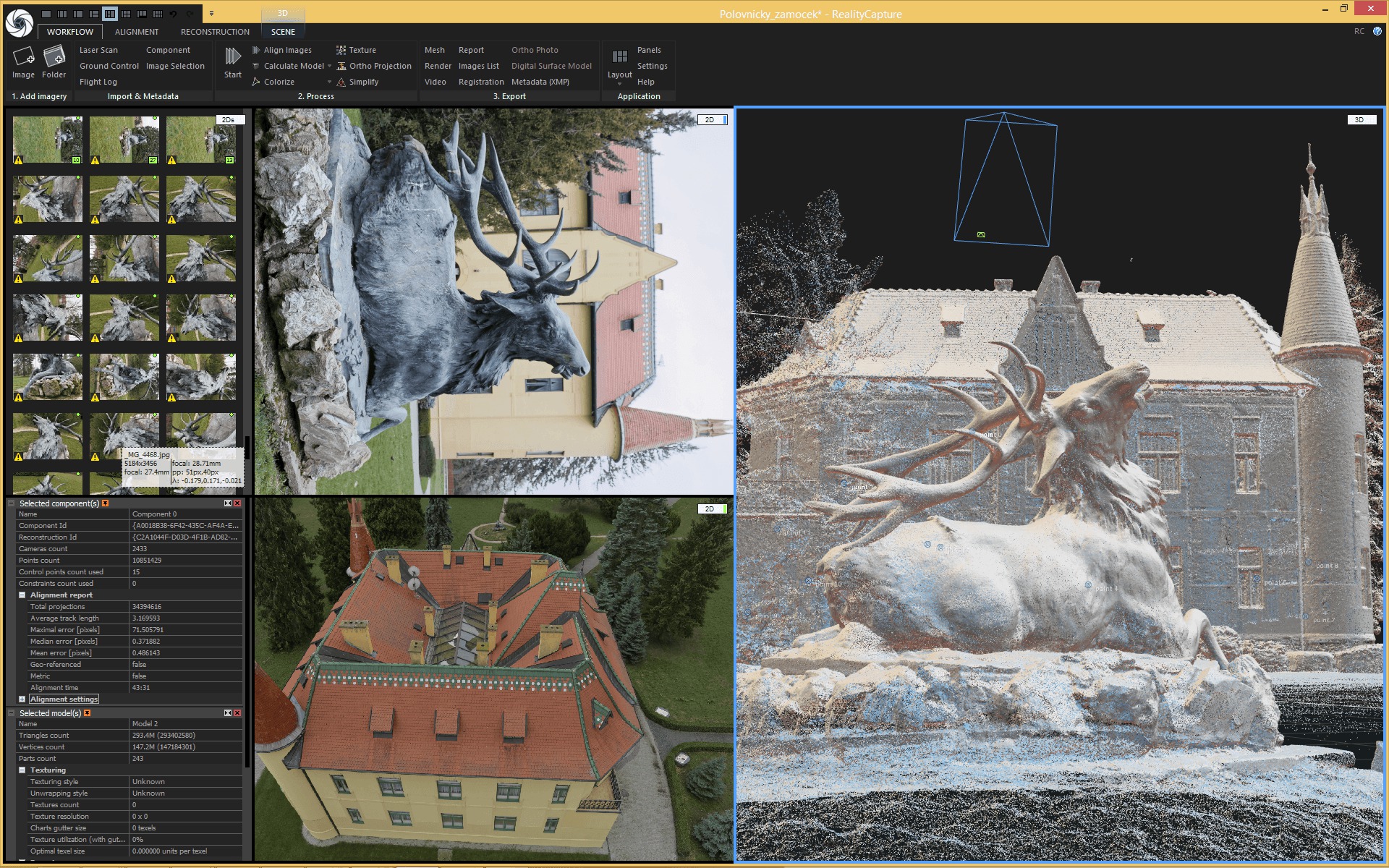Viewport: 1389px width, 868px height.
Task: Click the Metadata (XMP) export button
Action: coord(540,82)
